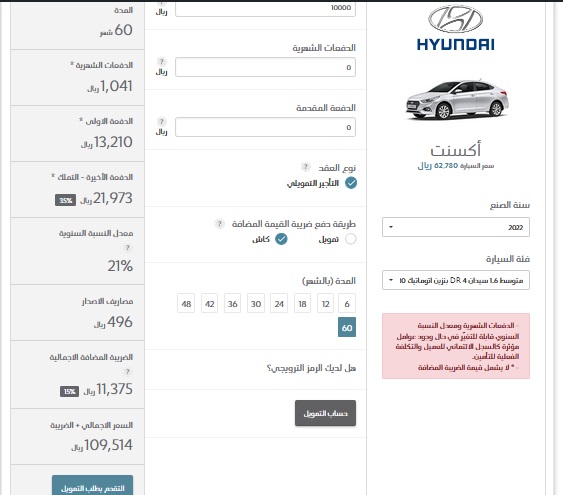Open the manufacturing year 2022 dropdown
The height and width of the screenshot is (495, 563).
point(456,227)
